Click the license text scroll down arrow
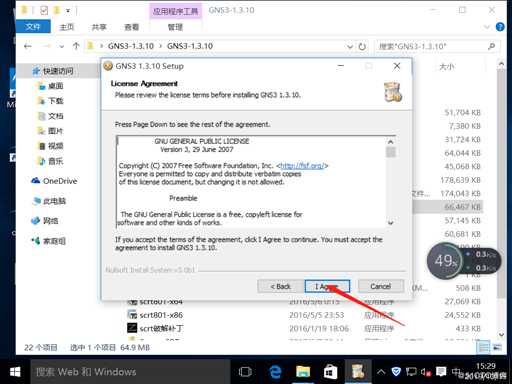The height and width of the screenshot is (384, 512). pos(390,222)
